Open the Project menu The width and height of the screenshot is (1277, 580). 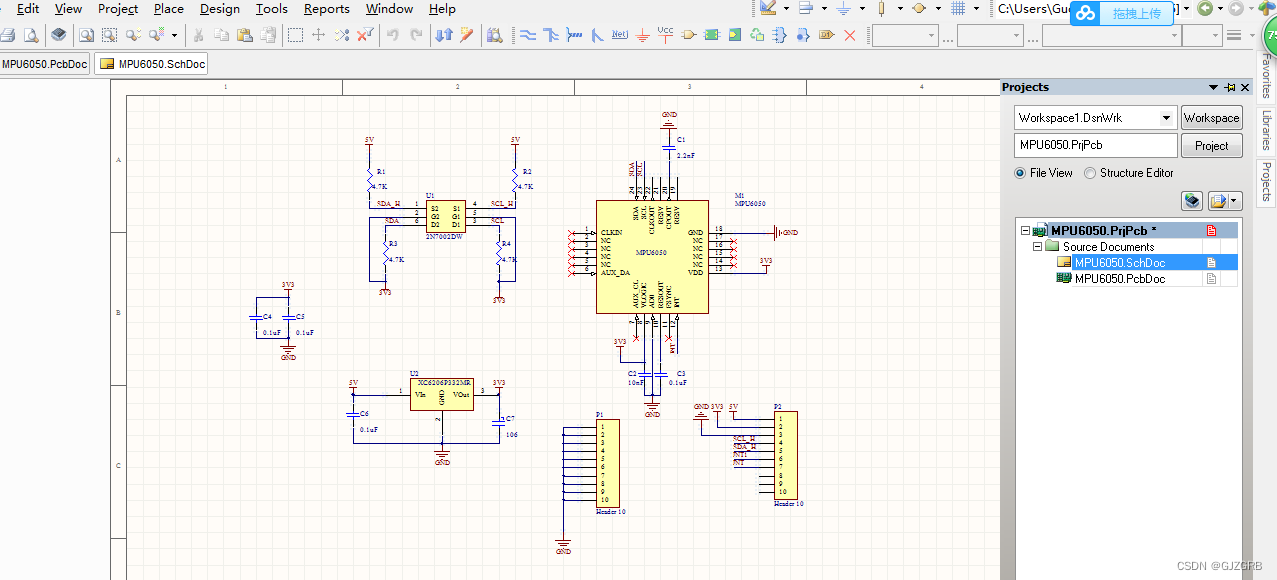(x=118, y=9)
